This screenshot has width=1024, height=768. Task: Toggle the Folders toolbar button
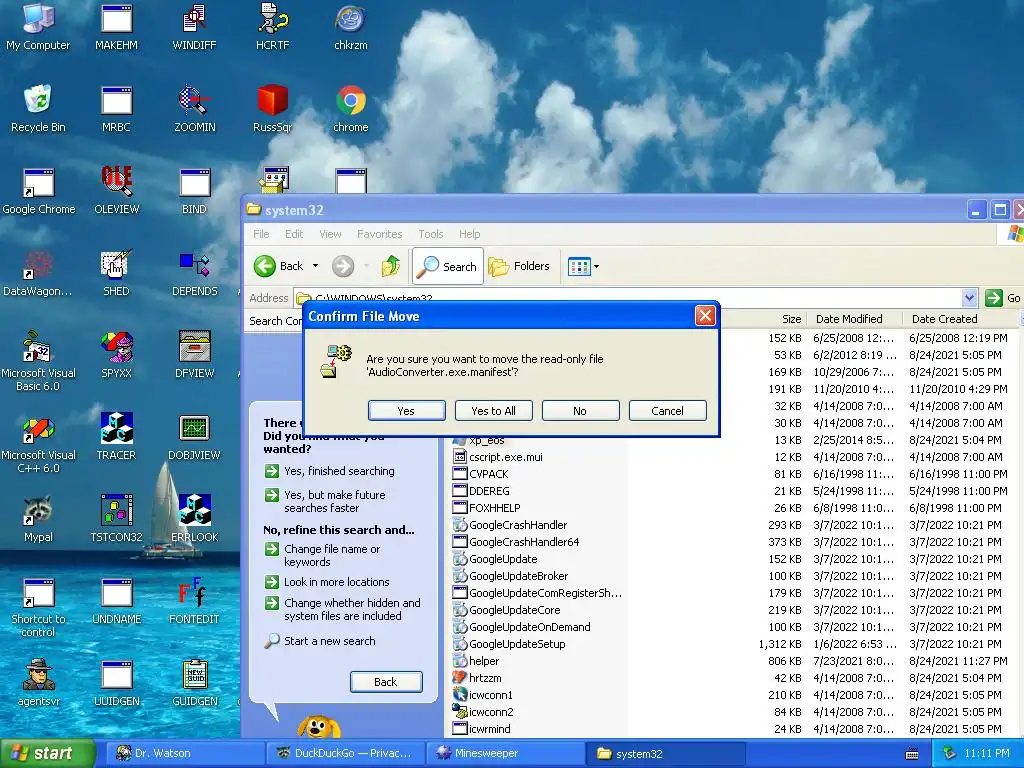(x=519, y=266)
